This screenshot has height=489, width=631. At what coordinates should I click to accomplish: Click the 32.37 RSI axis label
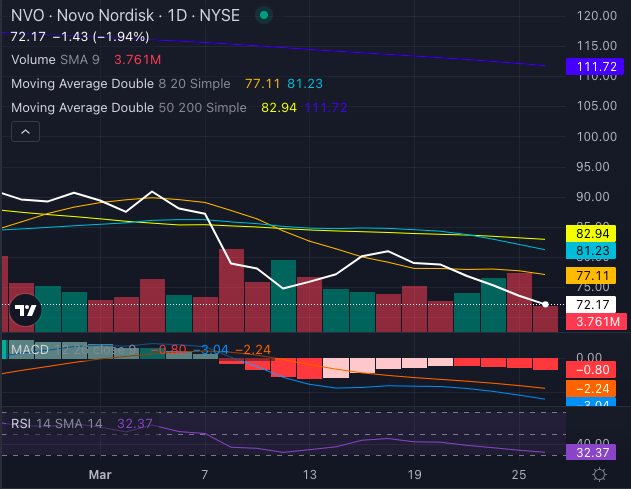591,452
